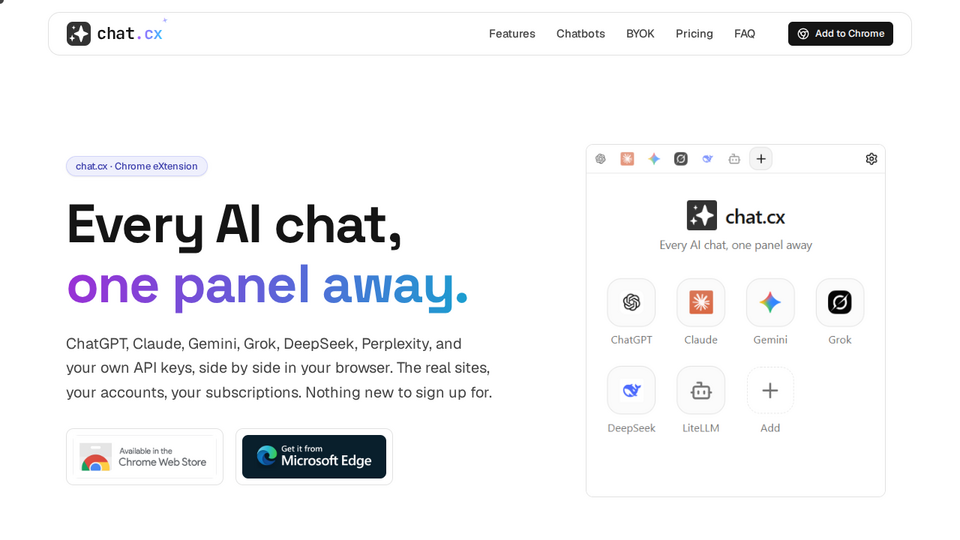Open the Claude tile in the grid

coord(700,302)
